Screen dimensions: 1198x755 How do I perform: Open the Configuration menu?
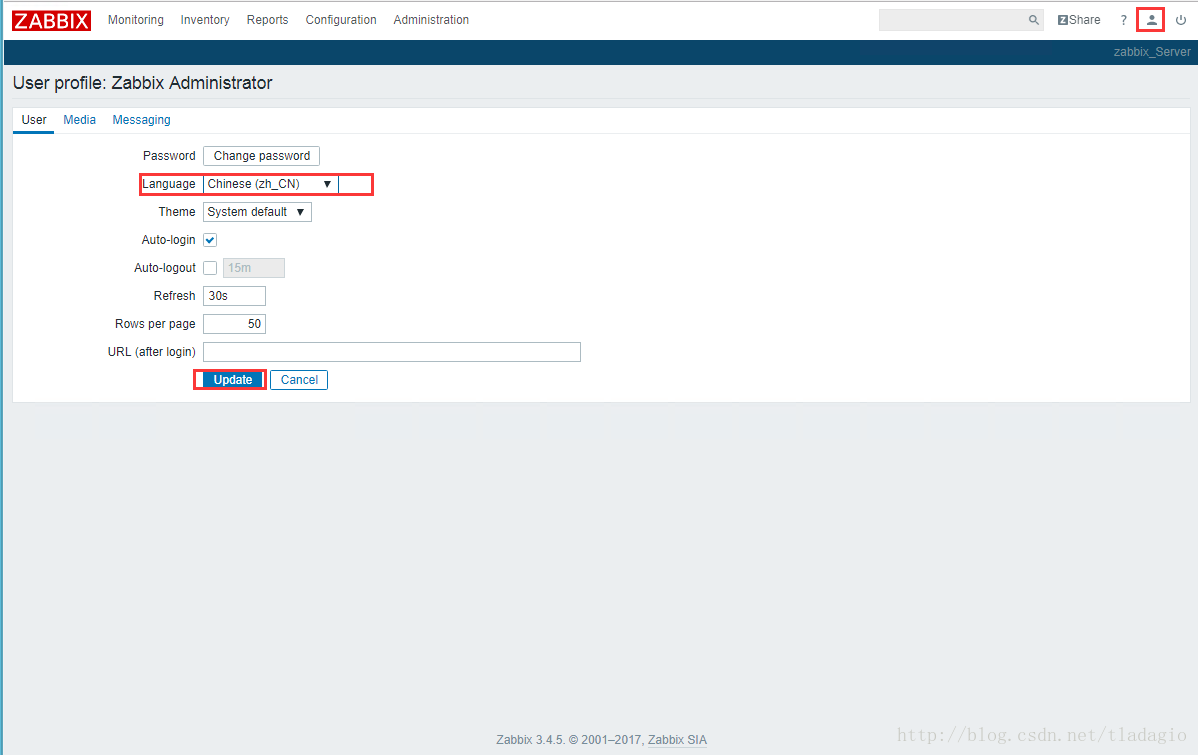(x=341, y=20)
